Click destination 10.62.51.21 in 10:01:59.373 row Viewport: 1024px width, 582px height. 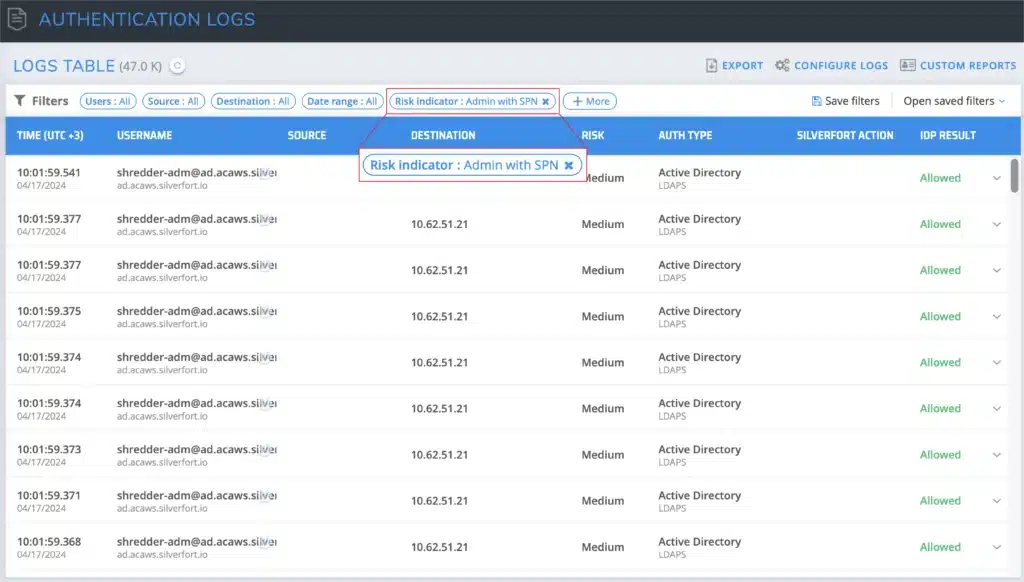tap(440, 455)
